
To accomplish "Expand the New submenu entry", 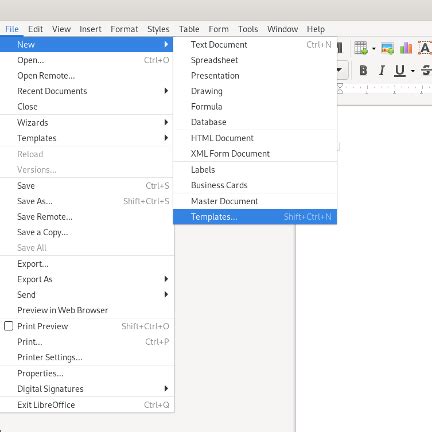I will pos(86,44).
